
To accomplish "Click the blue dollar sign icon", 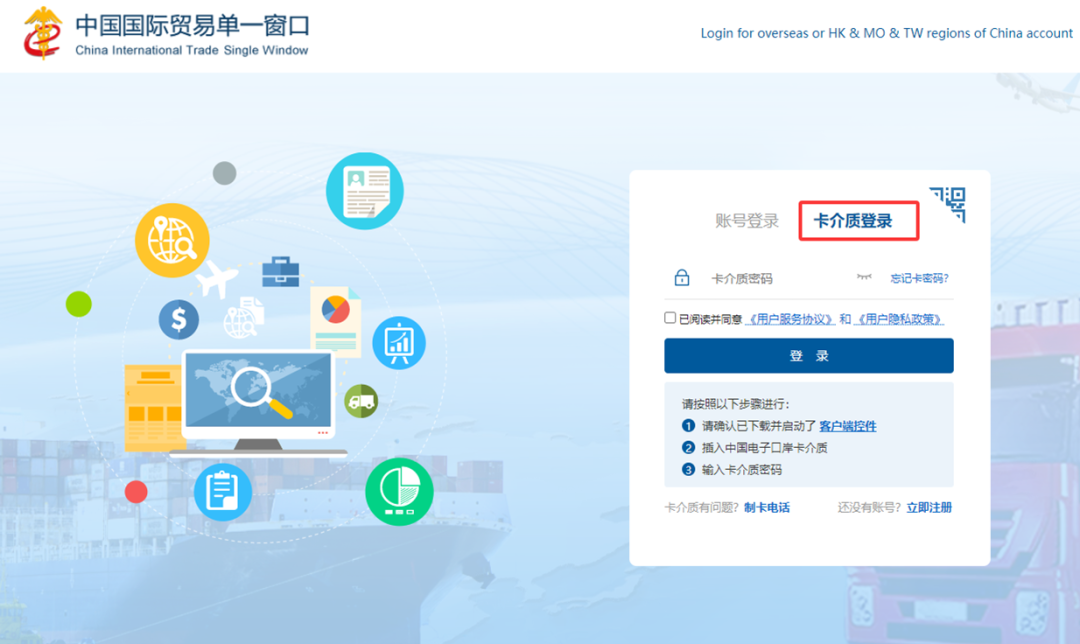I will pyautogui.click(x=178, y=320).
